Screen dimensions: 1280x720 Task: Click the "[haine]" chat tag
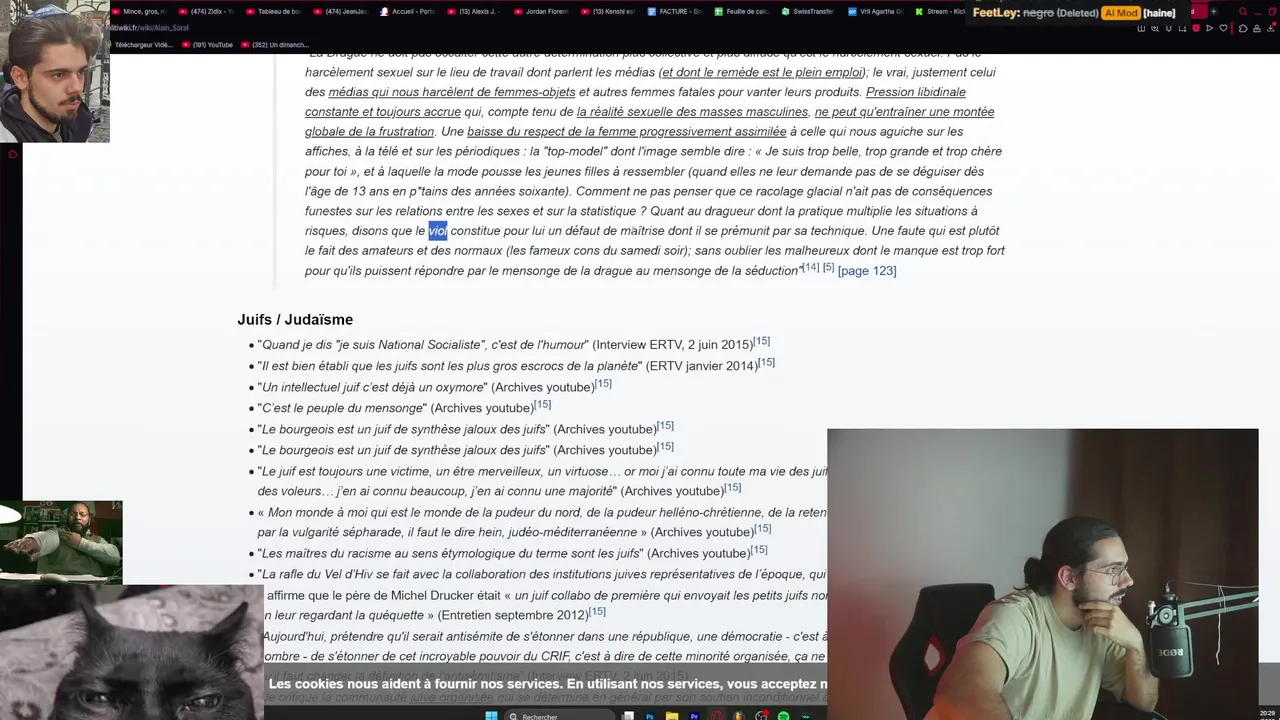[1160, 13]
